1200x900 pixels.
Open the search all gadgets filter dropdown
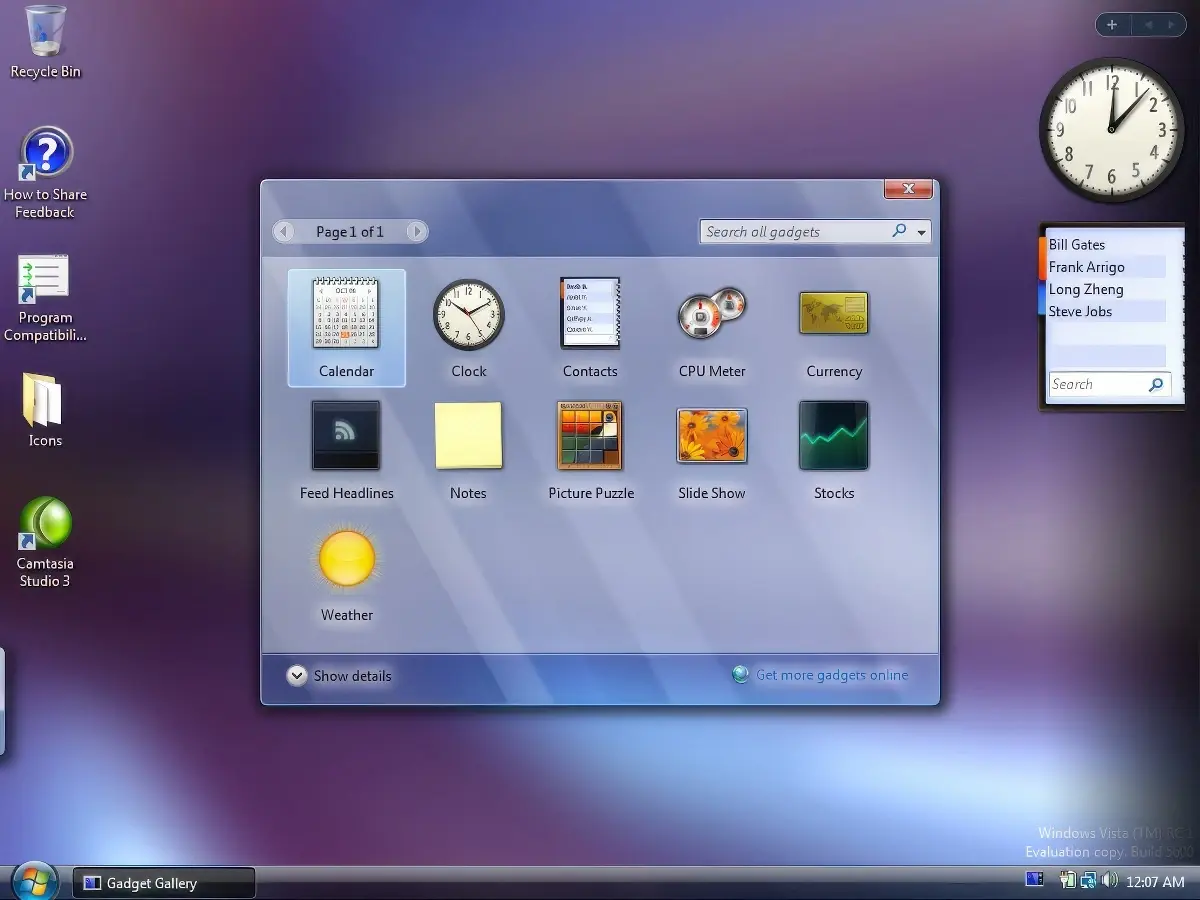point(921,231)
